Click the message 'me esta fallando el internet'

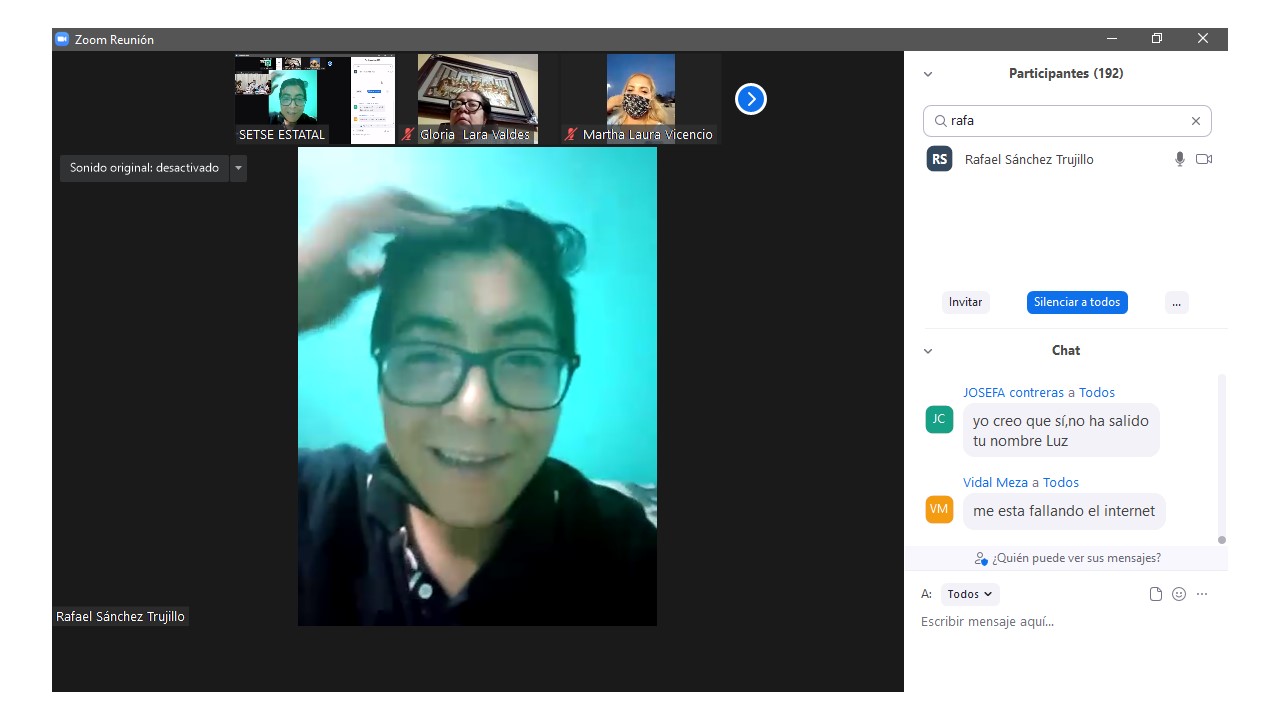[1064, 511]
